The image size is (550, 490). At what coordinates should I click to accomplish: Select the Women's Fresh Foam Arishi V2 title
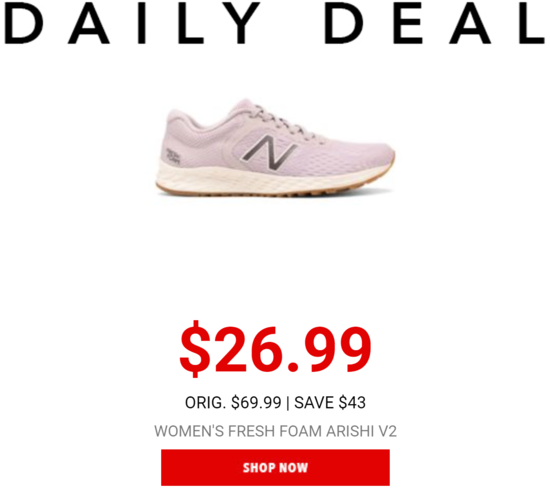(x=275, y=431)
